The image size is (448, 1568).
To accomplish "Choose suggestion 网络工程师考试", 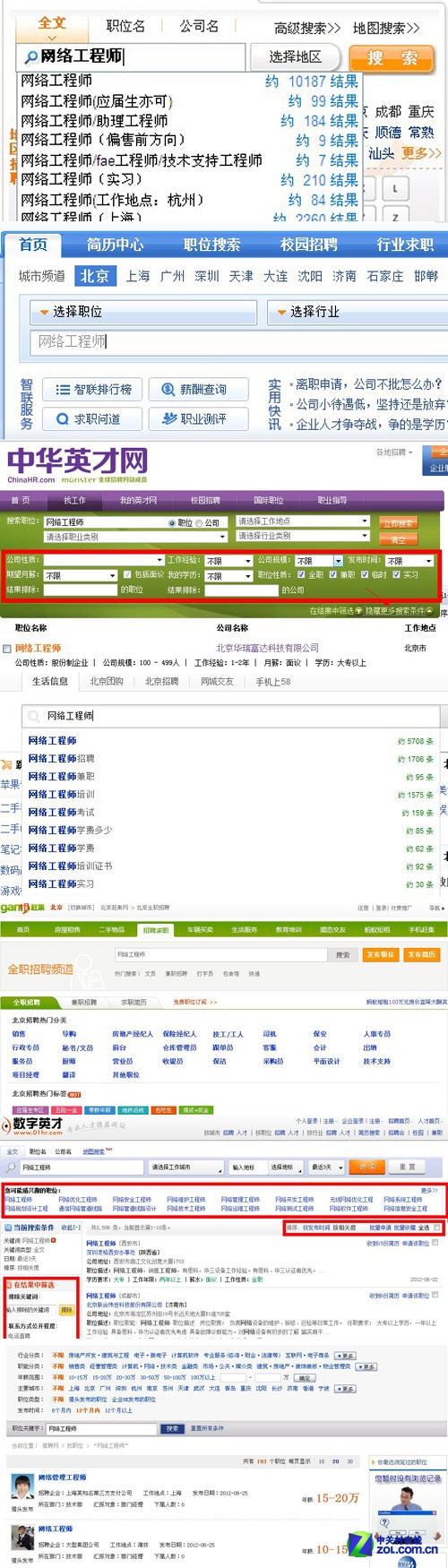I will (61, 813).
